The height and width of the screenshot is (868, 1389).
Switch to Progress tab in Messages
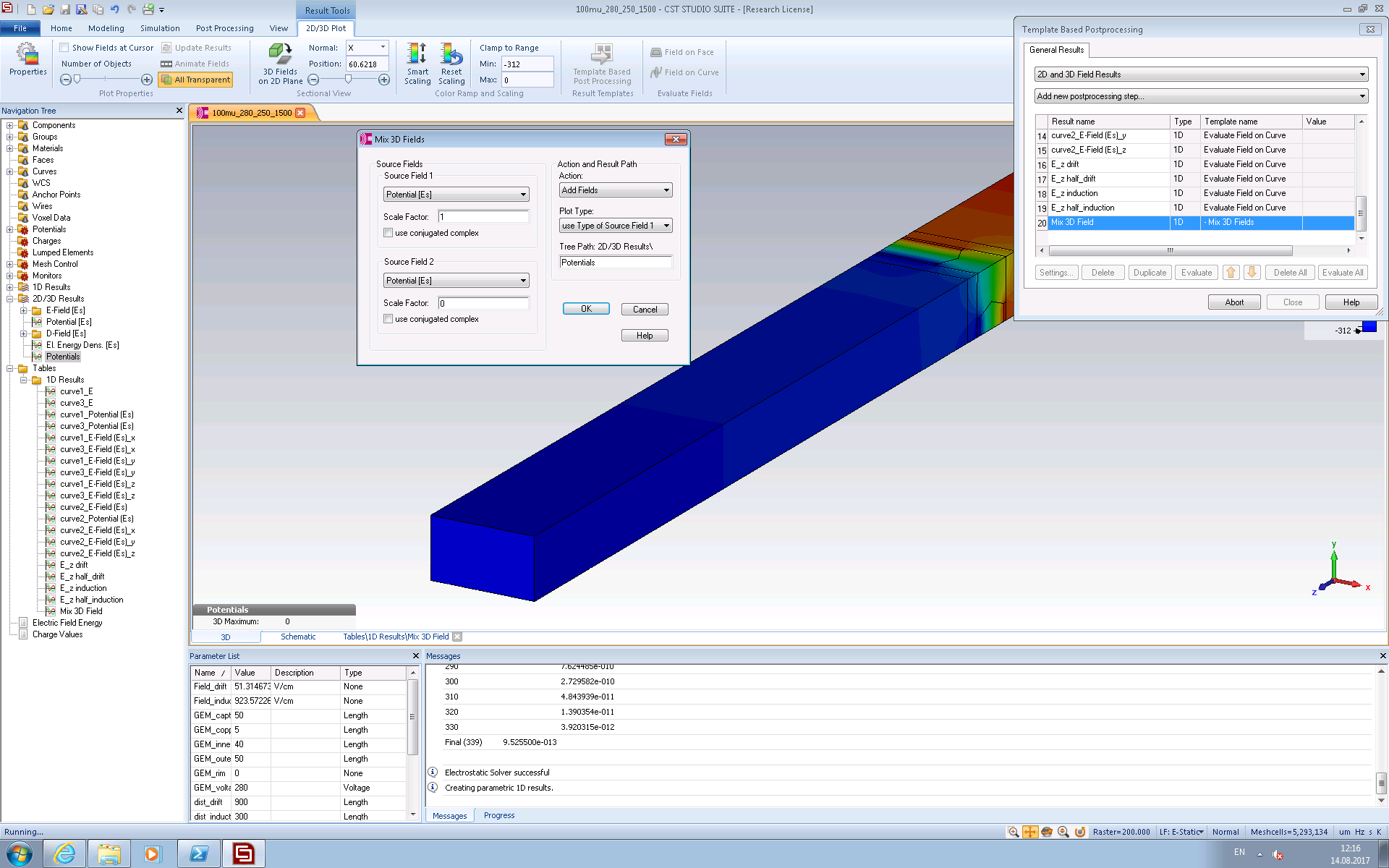tap(499, 815)
